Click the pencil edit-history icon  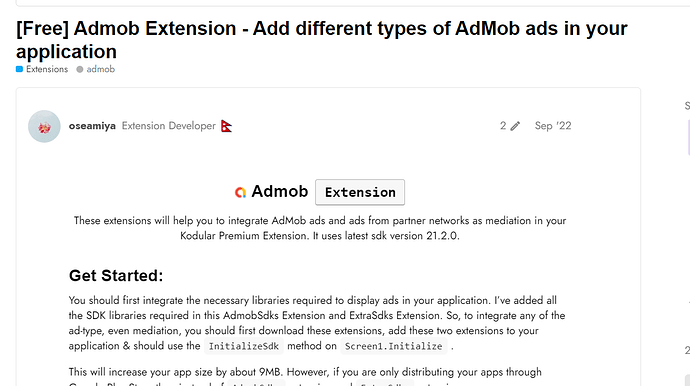tap(515, 126)
